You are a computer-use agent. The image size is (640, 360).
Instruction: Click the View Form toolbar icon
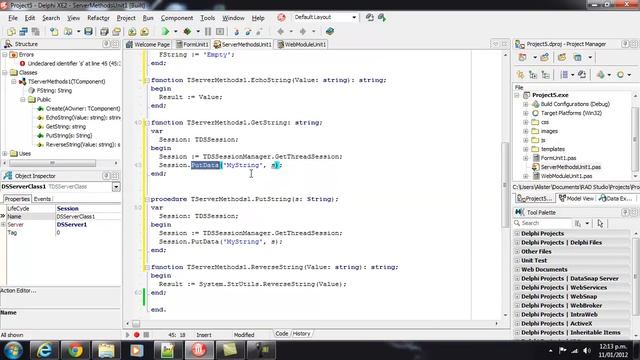[23, 31]
